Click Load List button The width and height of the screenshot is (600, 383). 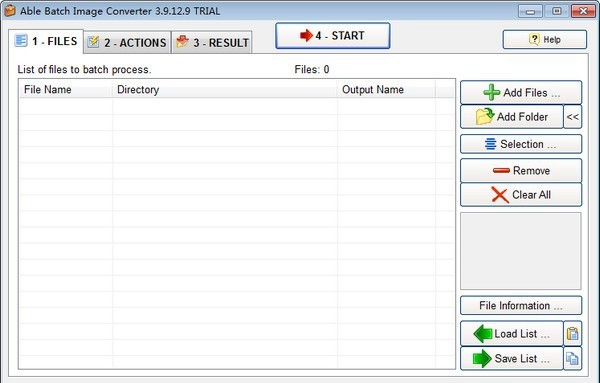512,333
